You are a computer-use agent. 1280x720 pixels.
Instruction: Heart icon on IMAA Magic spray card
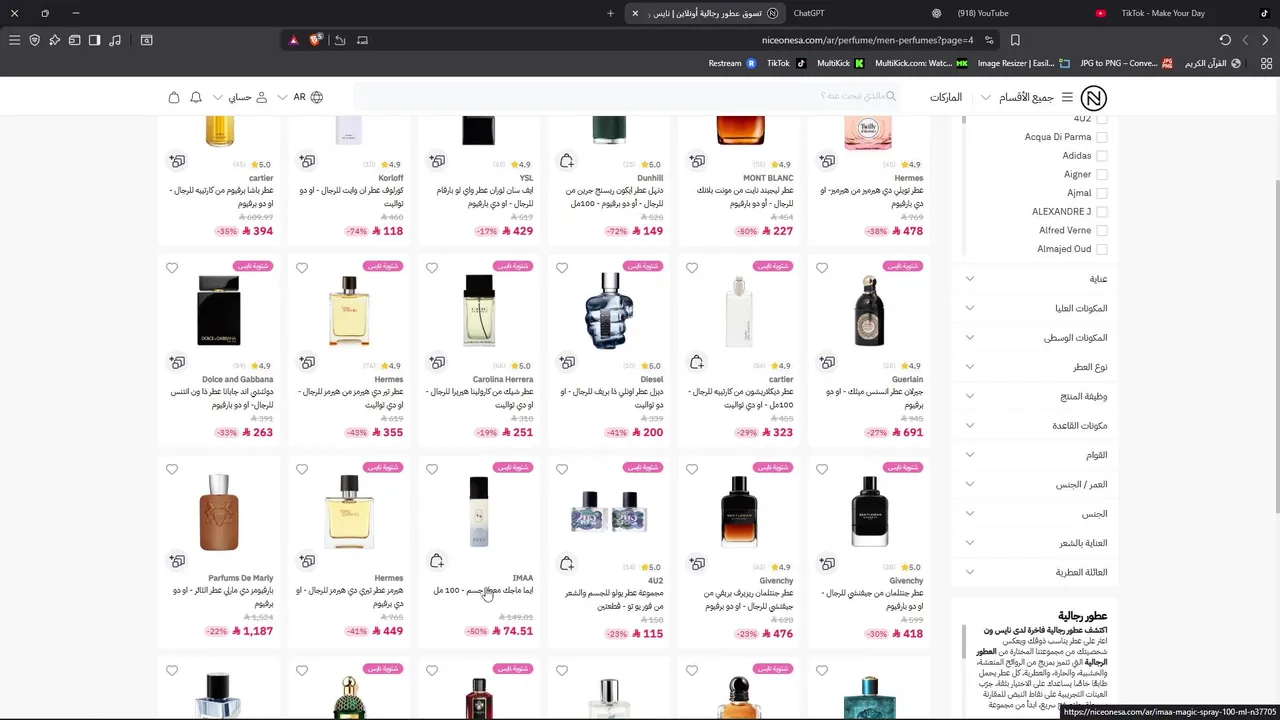point(432,469)
